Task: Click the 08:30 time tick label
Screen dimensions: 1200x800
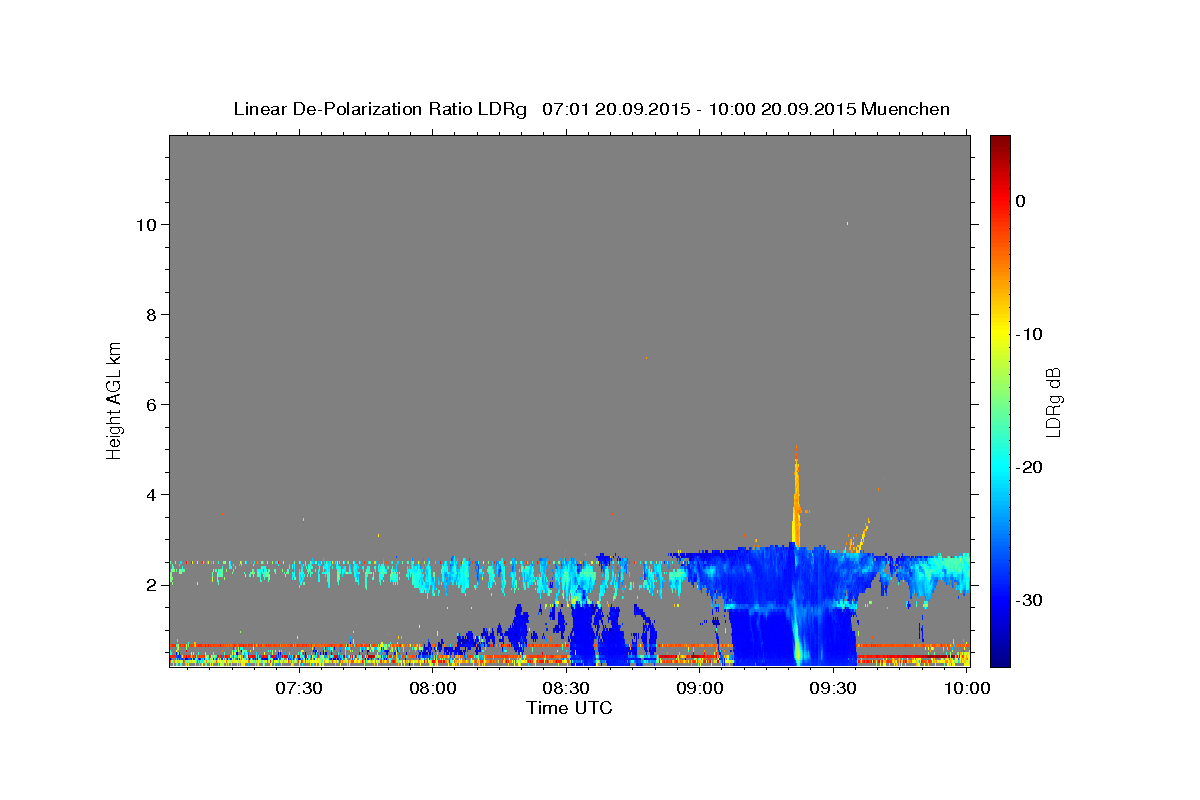Action: point(566,688)
